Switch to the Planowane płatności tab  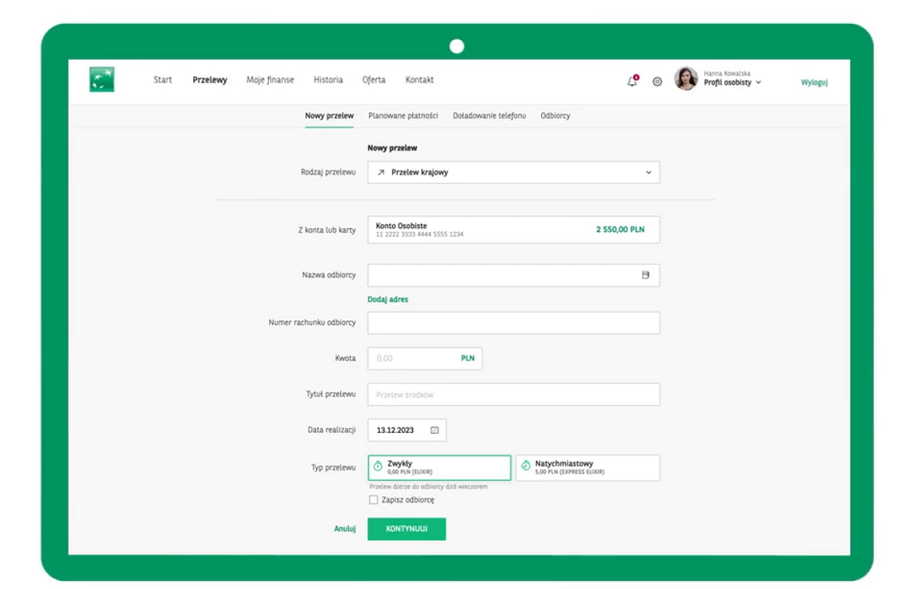click(x=403, y=116)
